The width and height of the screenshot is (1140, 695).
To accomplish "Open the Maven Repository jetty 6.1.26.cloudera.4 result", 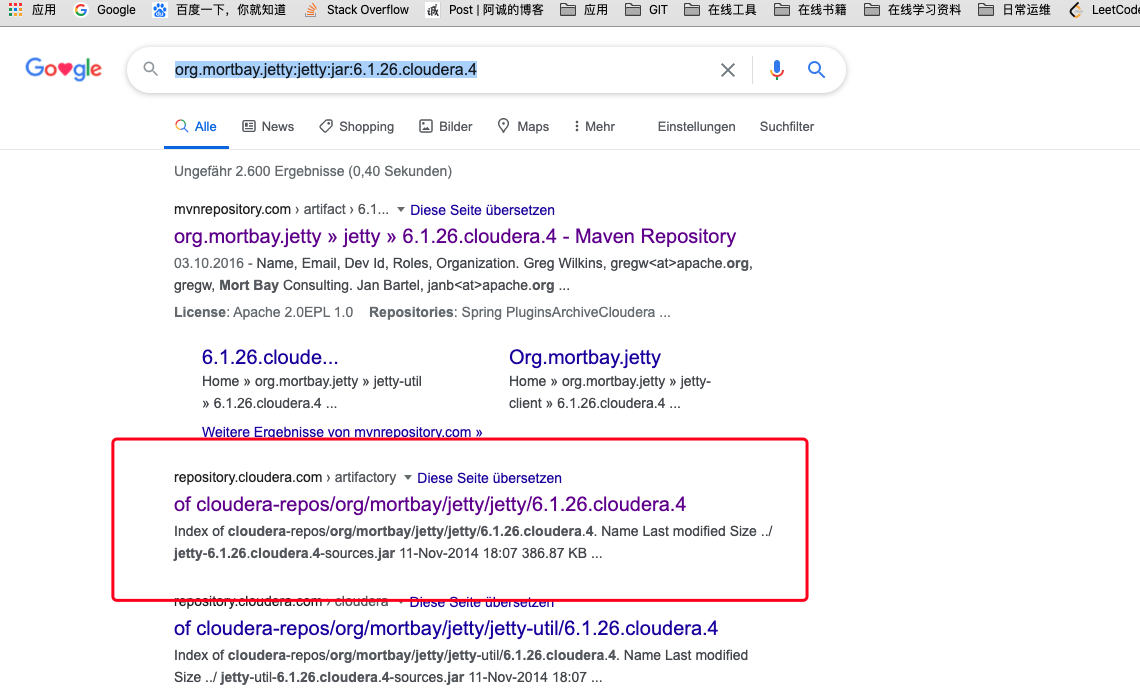I will [454, 236].
